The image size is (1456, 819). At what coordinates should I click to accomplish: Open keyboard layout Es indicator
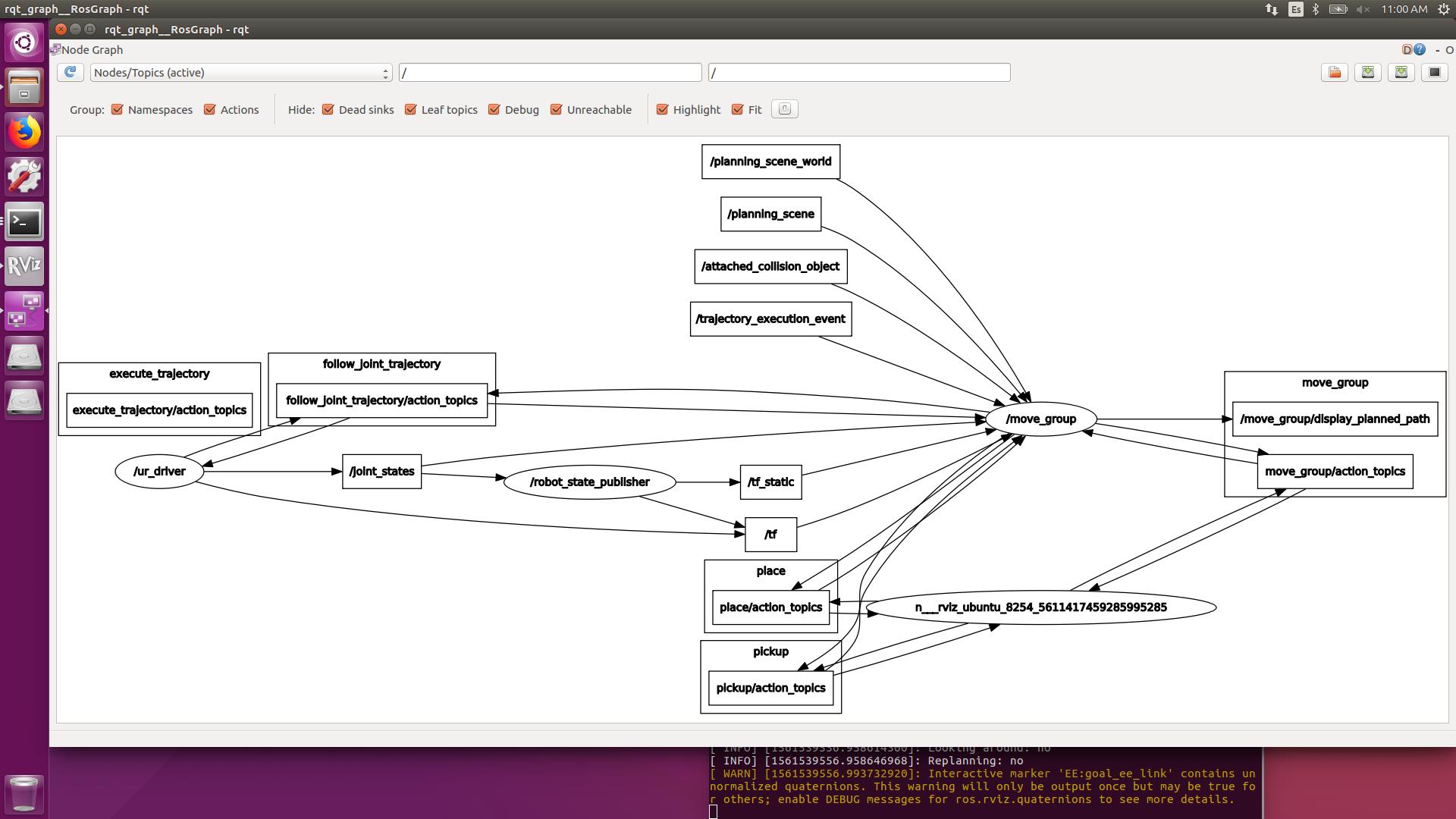[1296, 9]
